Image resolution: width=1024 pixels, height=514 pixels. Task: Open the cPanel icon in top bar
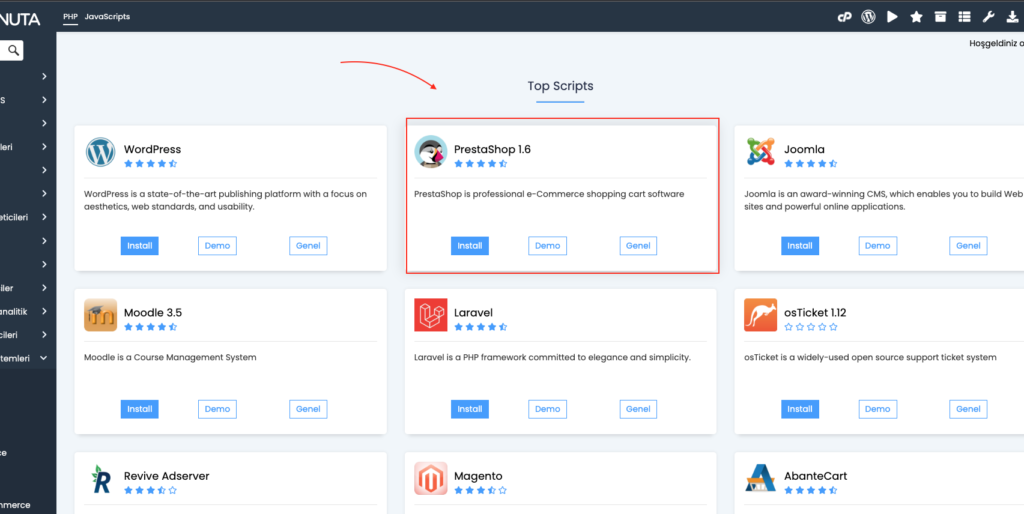(844, 17)
